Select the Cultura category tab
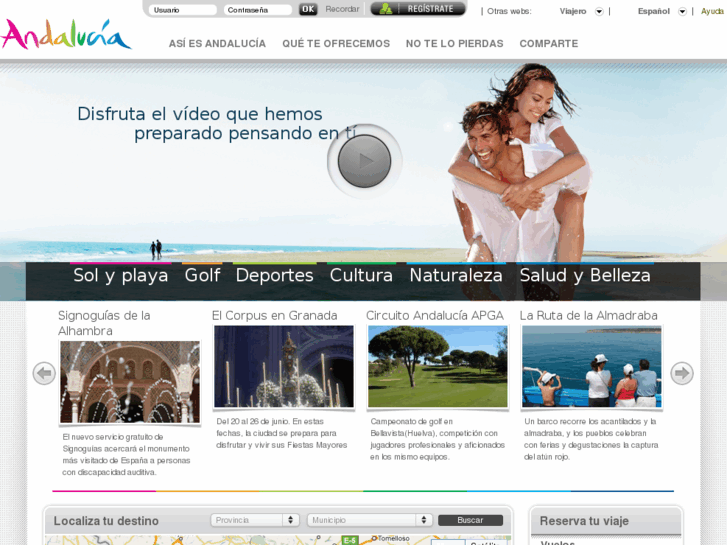Screen dimensions: 727x545 tap(361, 275)
